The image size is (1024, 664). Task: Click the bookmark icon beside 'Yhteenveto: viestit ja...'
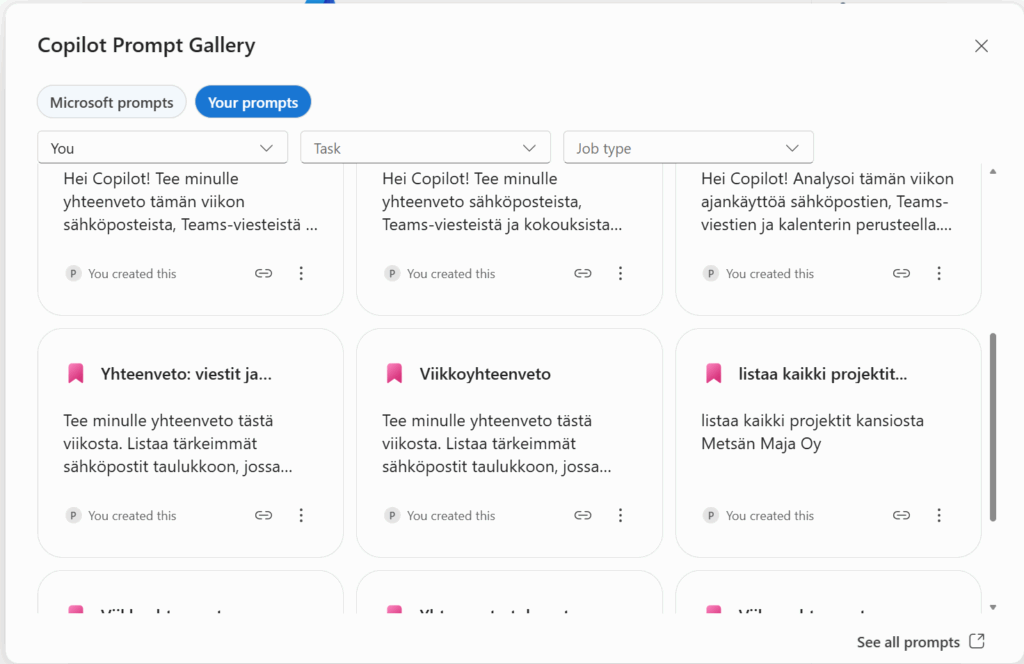(76, 373)
